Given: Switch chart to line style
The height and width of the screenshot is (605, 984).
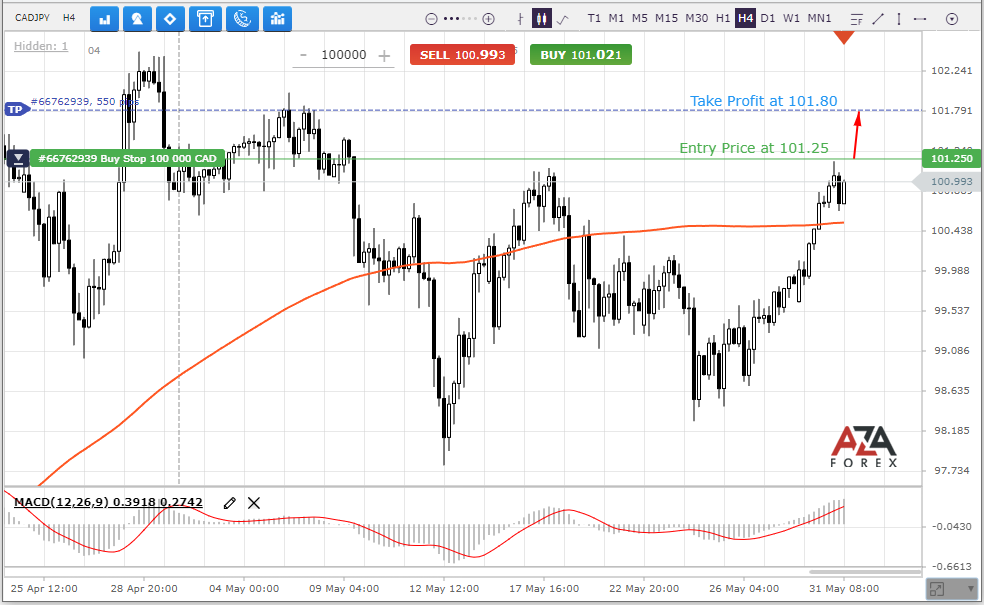Looking at the screenshot, I should [x=563, y=19].
